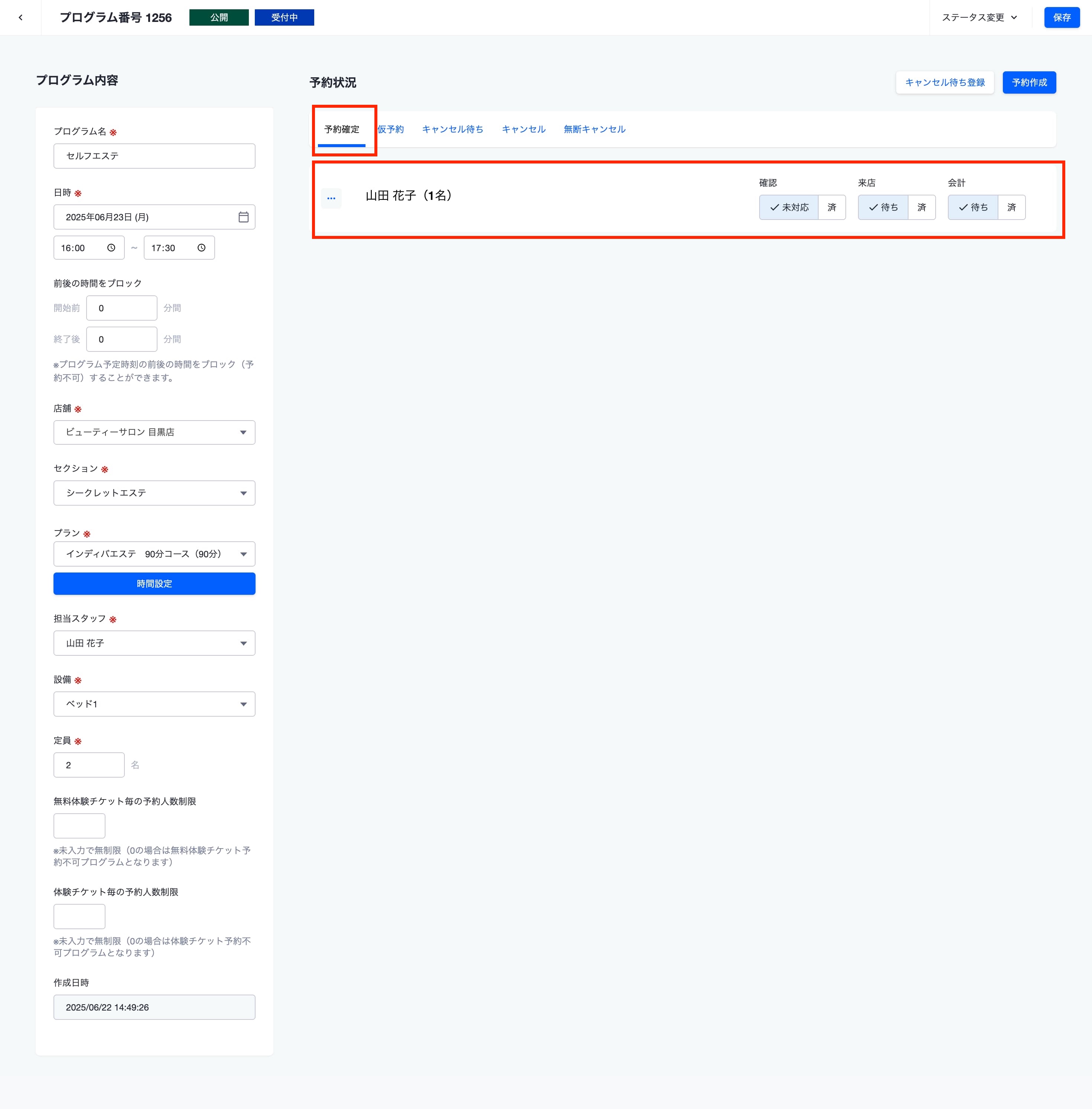
Task: Click the 受付中 status badge
Action: [x=285, y=17]
